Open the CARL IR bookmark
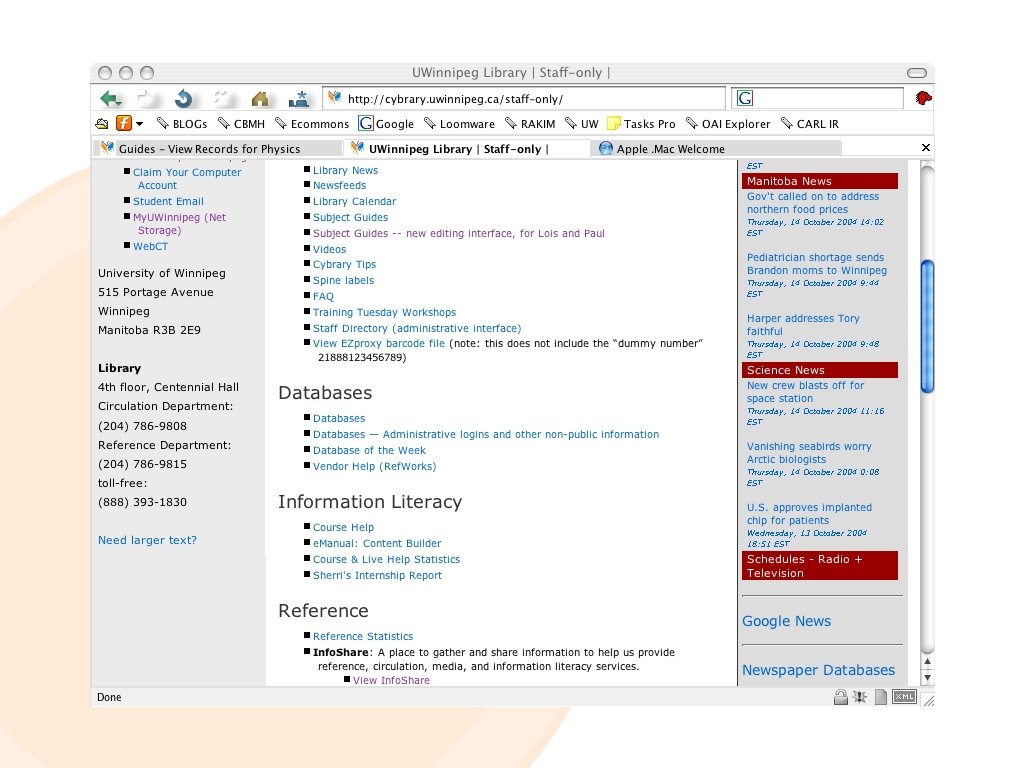The width and height of the screenshot is (1024, 768). pos(810,123)
